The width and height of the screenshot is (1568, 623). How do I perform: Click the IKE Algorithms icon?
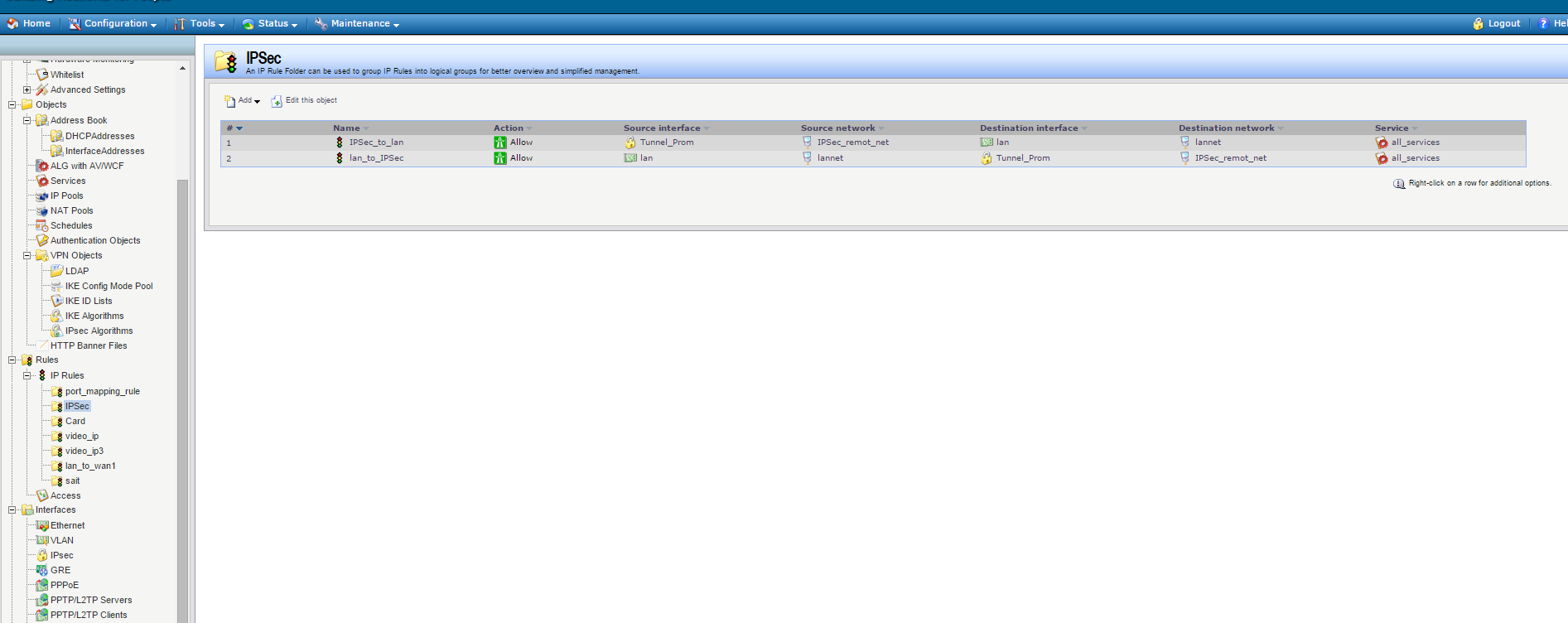point(57,316)
